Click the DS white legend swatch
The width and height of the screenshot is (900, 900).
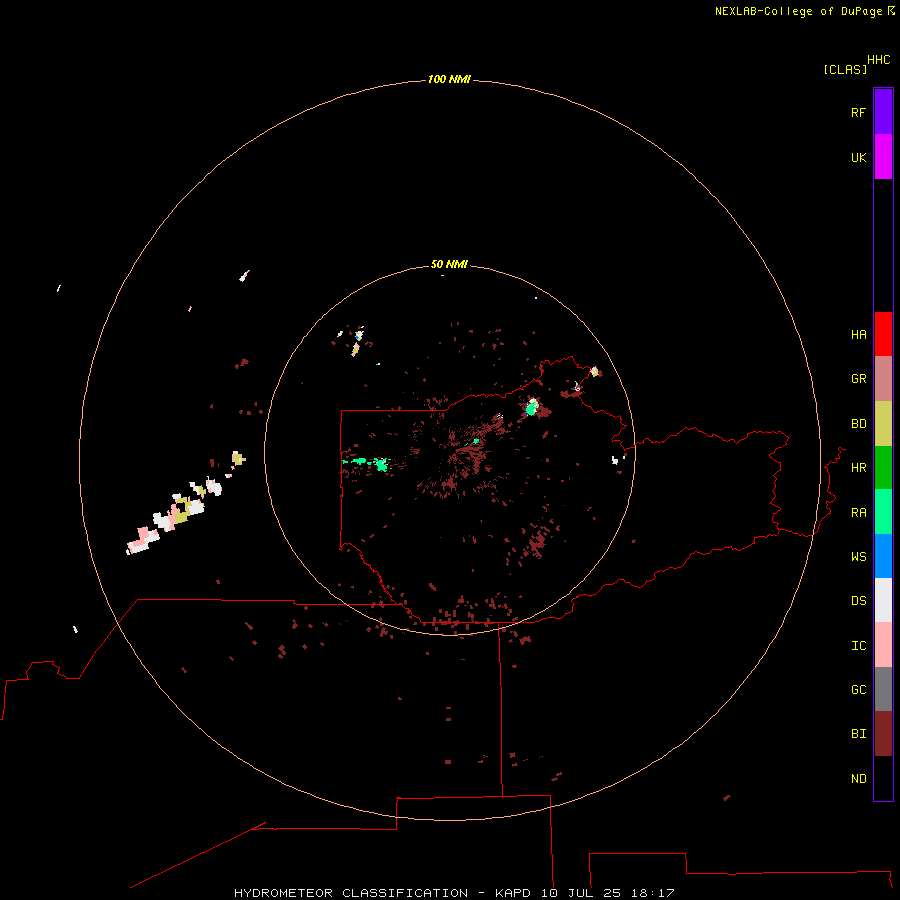coord(883,600)
